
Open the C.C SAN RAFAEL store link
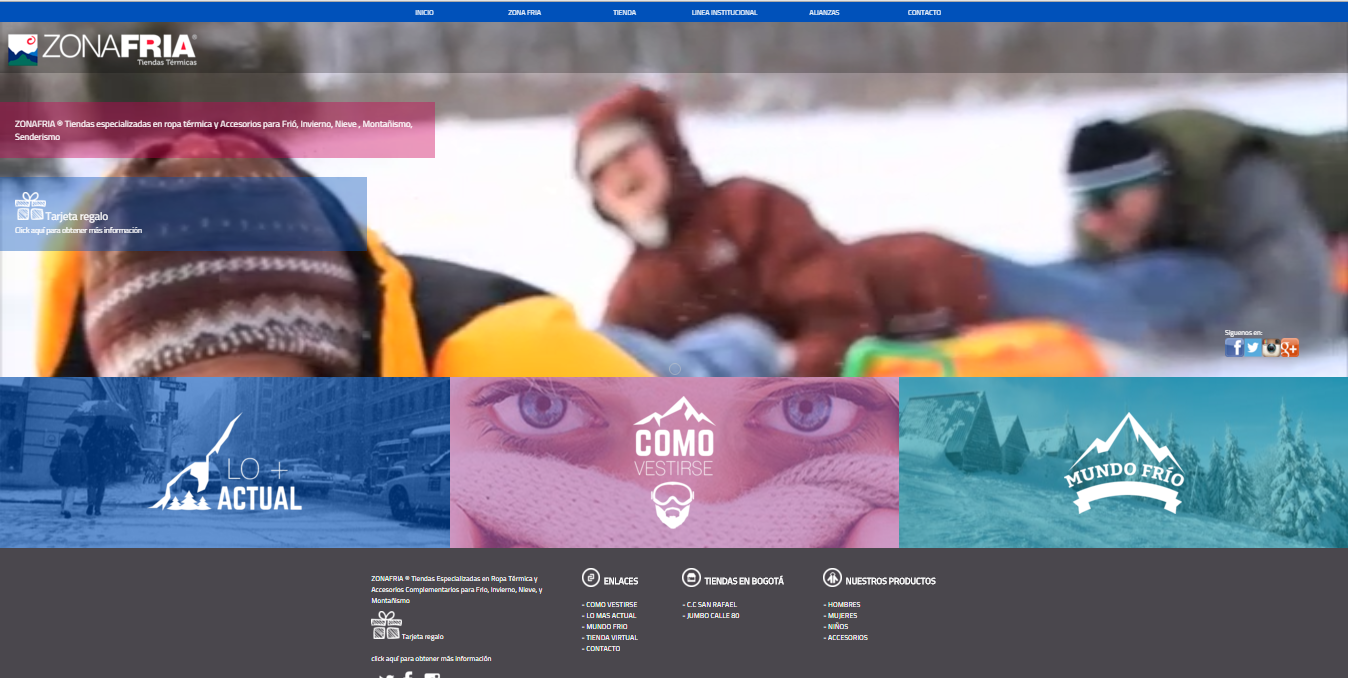[x=711, y=605]
